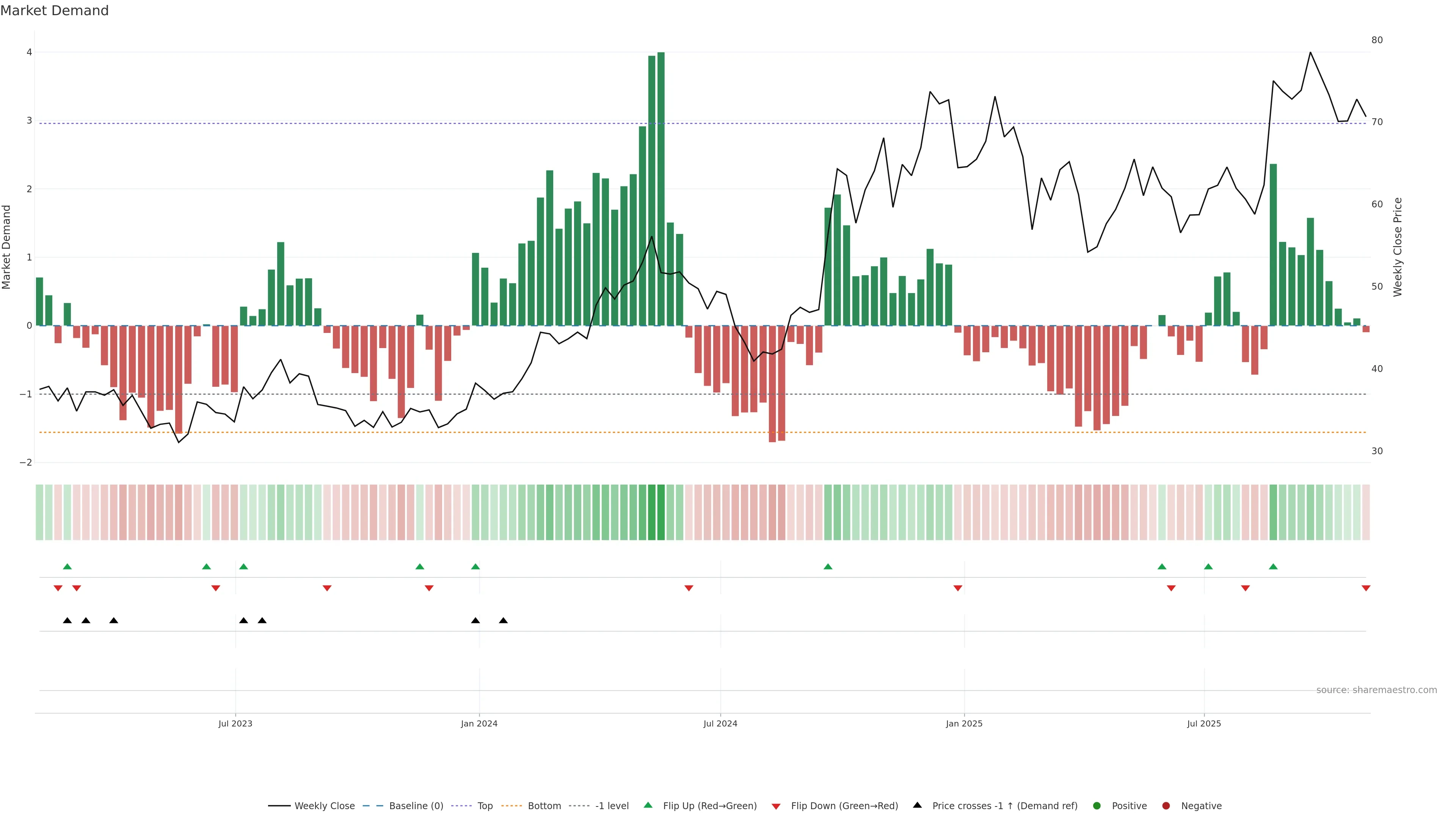Click the red Flip Down triangle in legend
Image resolution: width=1456 pixels, height=819 pixels.
click(776, 806)
